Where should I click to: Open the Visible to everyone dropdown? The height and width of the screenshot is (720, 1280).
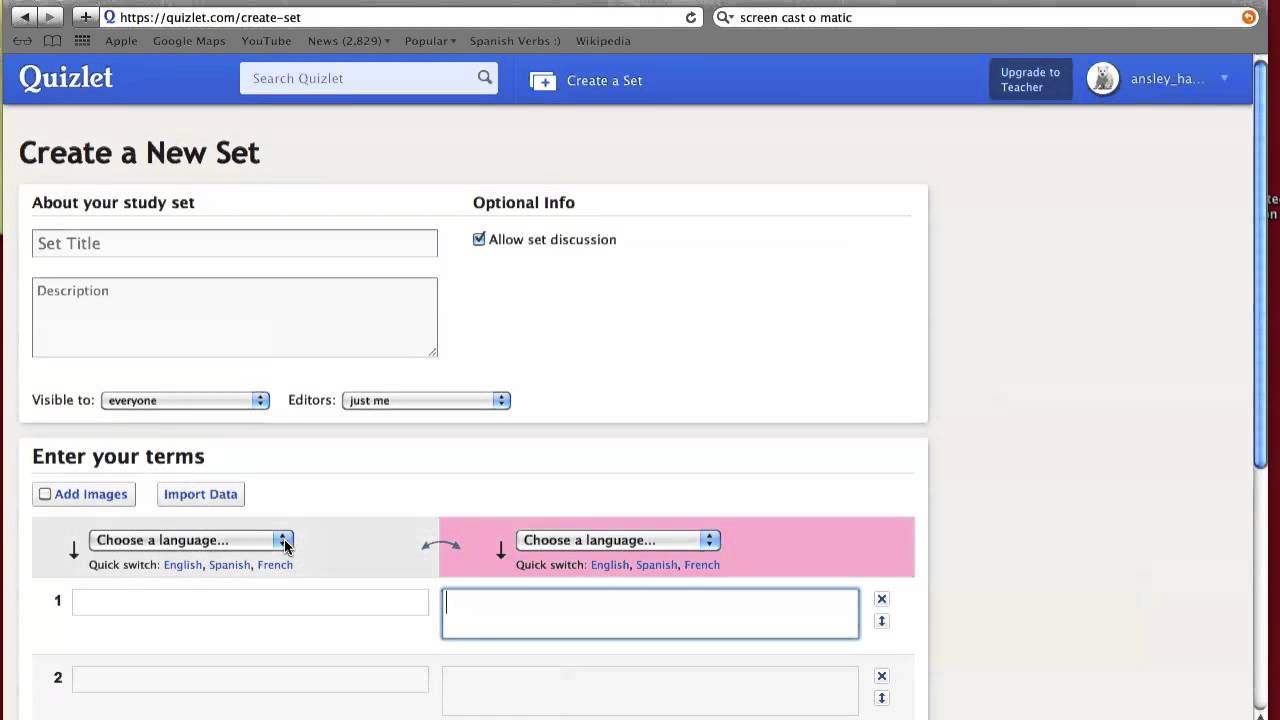point(185,400)
